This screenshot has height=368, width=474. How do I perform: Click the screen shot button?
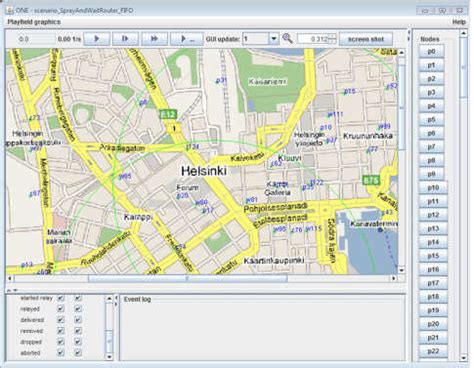click(366, 39)
